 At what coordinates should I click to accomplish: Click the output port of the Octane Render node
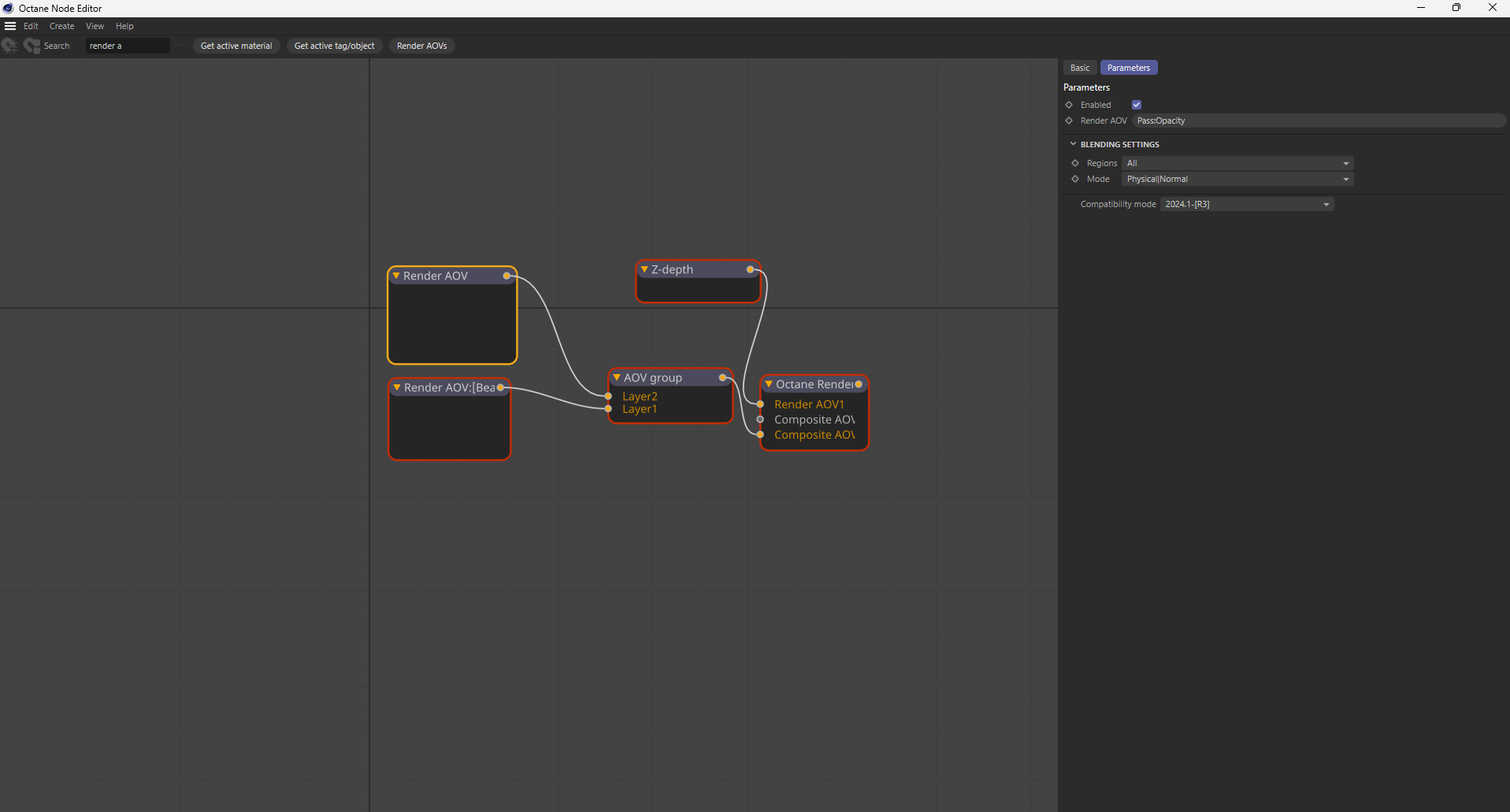click(859, 384)
